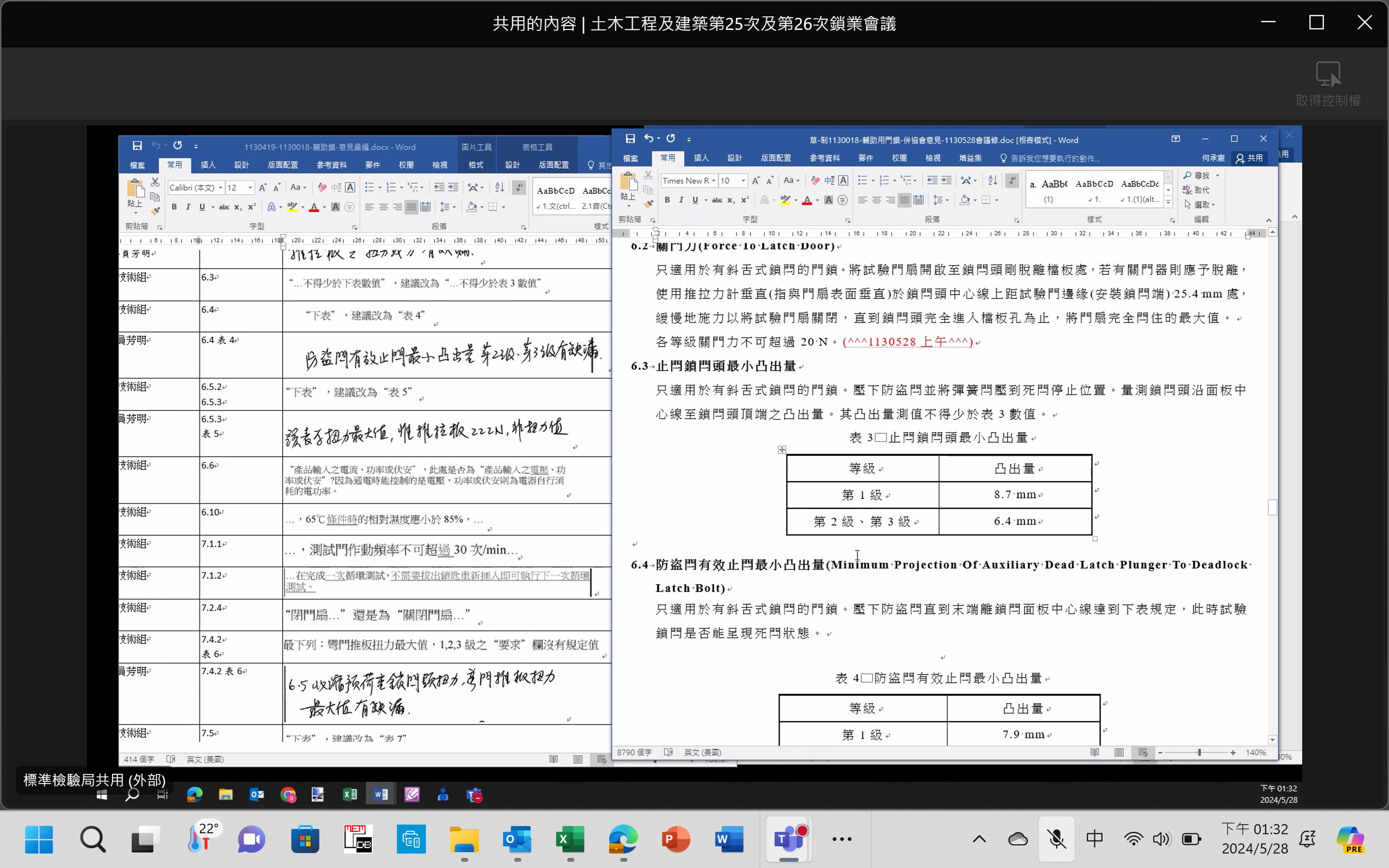Image resolution: width=1389 pixels, height=868 pixels.
Task: Open 格式 picture tools tab in left Word window
Action: pos(476,165)
